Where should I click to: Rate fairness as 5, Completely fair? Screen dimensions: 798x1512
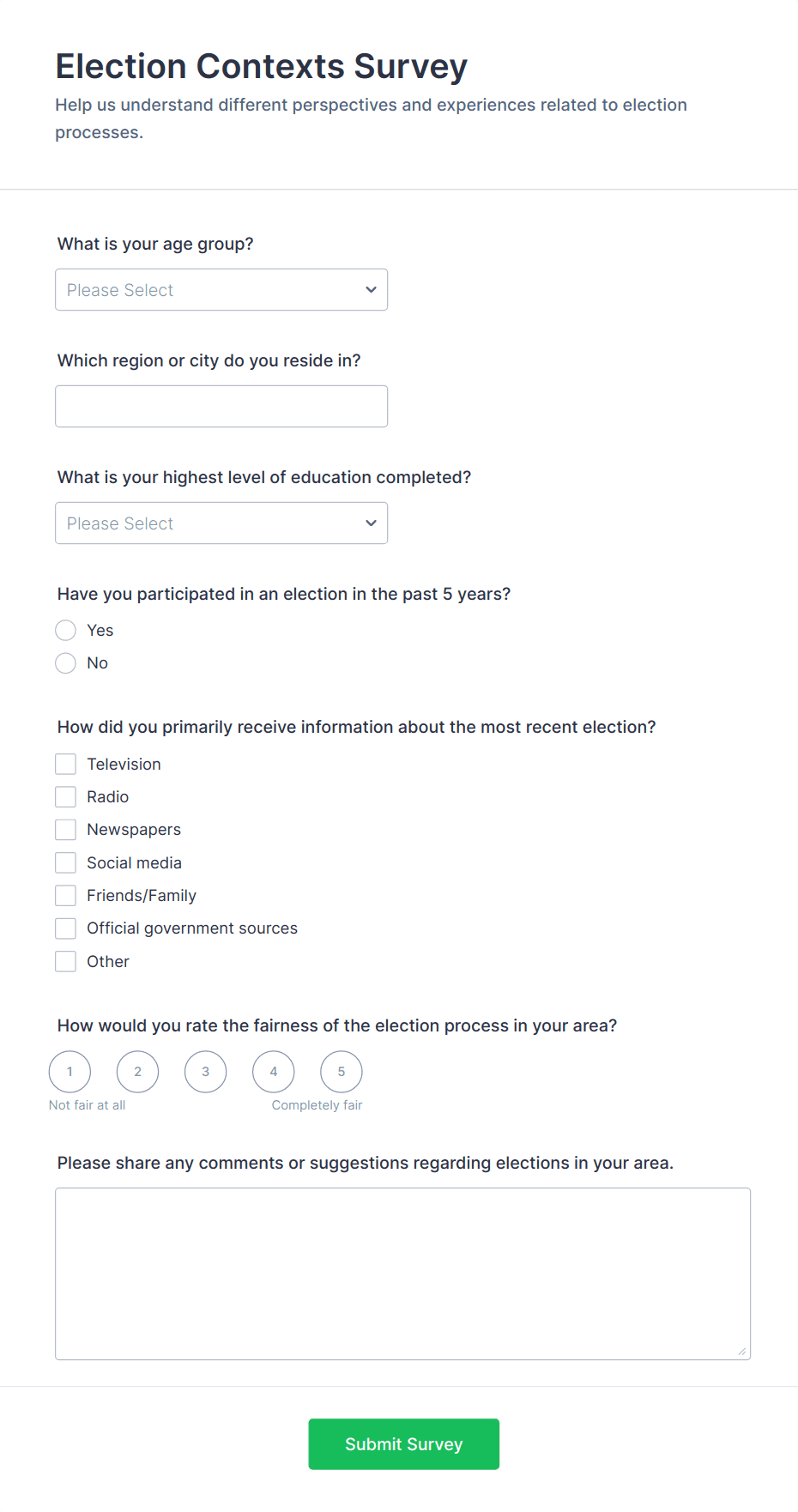[x=342, y=1072]
